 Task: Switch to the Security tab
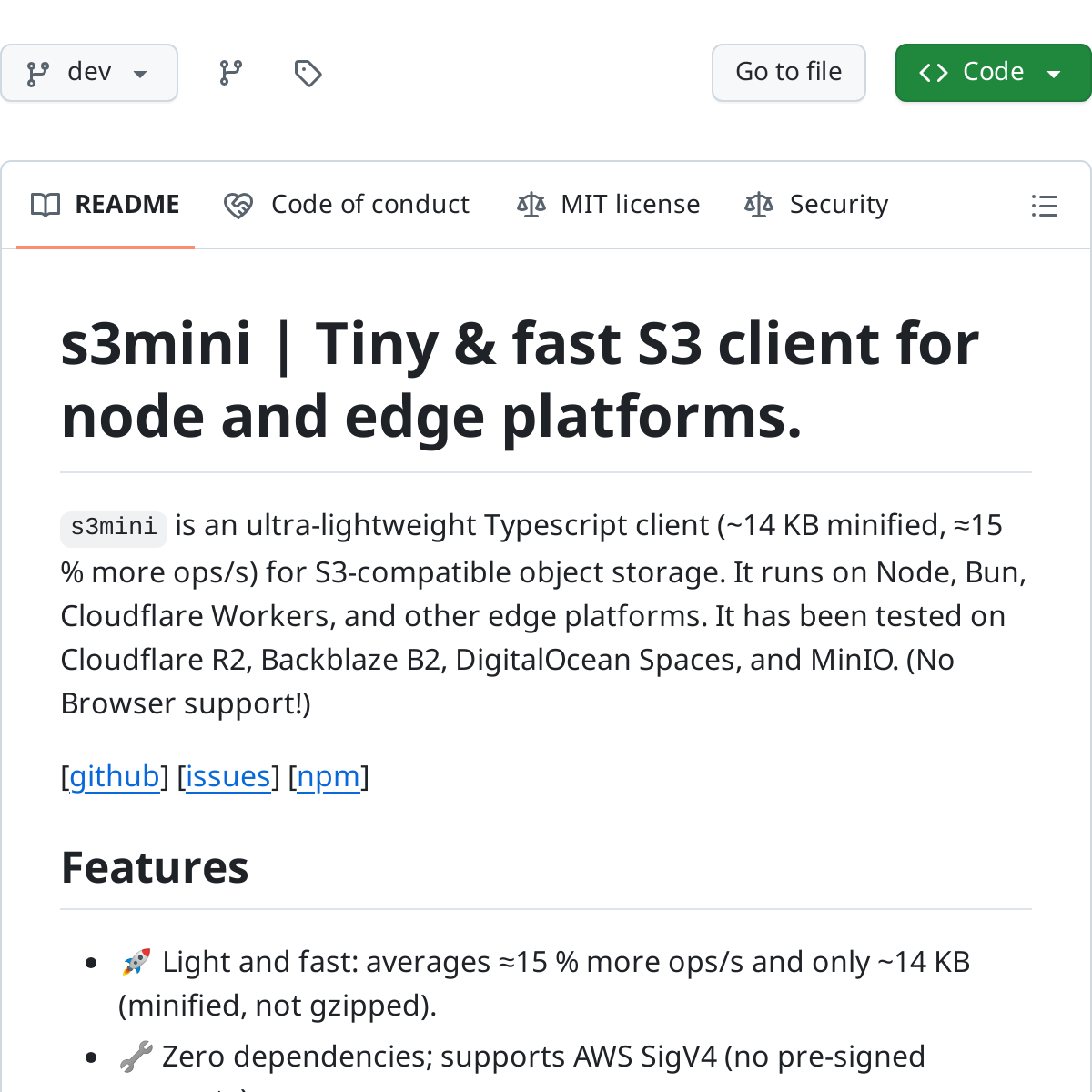(x=816, y=205)
